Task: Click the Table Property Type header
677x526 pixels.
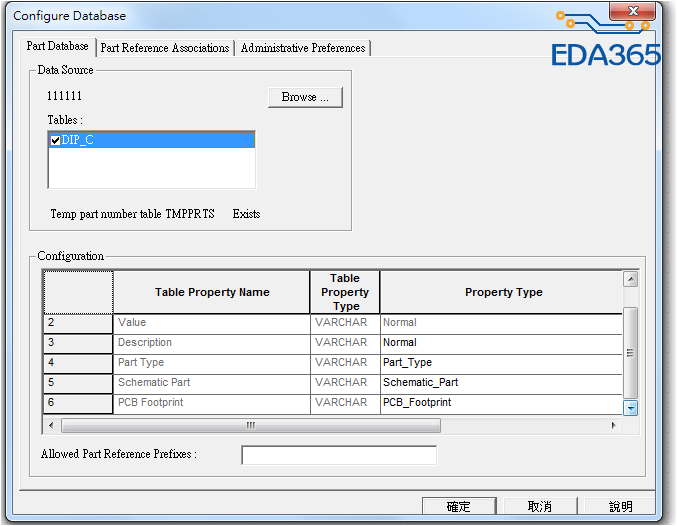Action: (x=345, y=292)
